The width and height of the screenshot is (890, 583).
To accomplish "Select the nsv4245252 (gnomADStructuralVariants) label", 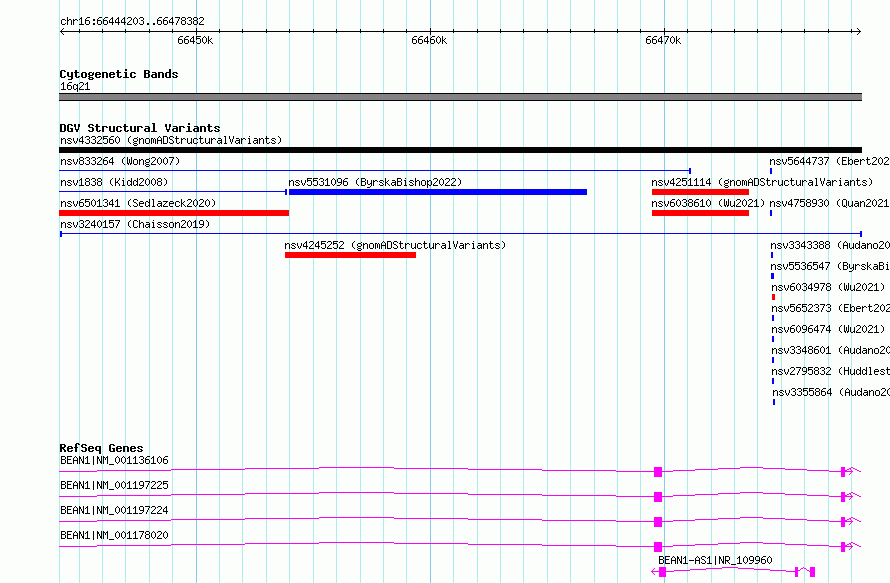I will coord(395,245).
